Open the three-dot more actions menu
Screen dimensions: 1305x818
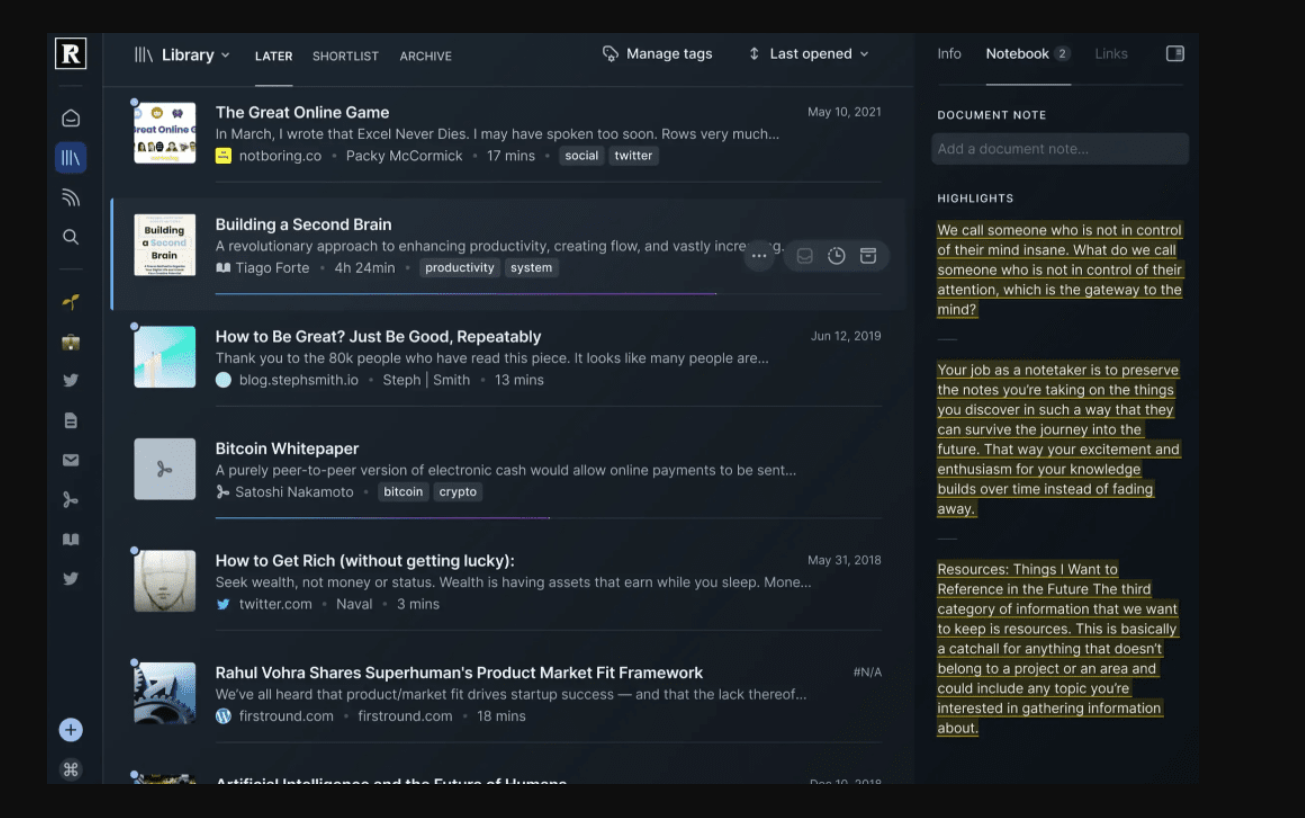coord(759,256)
